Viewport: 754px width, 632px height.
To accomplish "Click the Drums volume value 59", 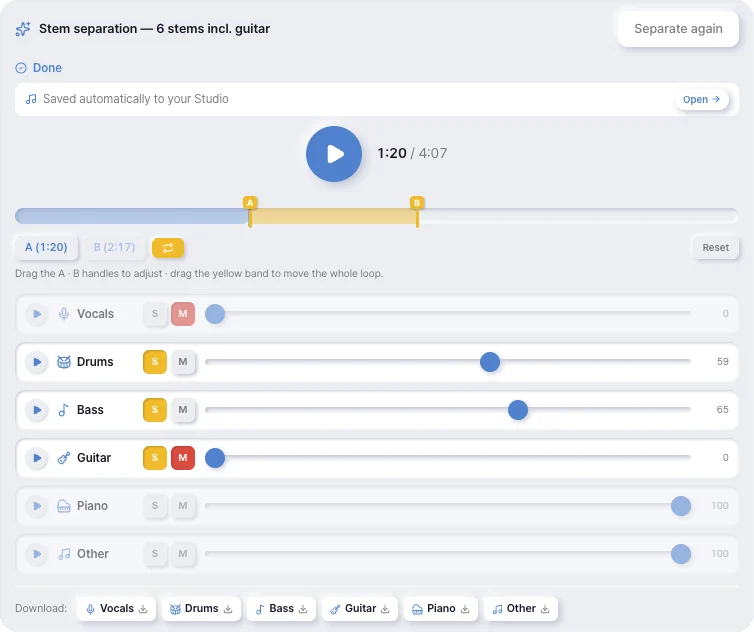I will coord(722,362).
